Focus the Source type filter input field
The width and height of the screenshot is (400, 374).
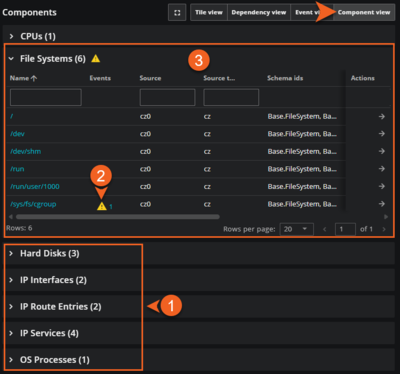coord(231,97)
